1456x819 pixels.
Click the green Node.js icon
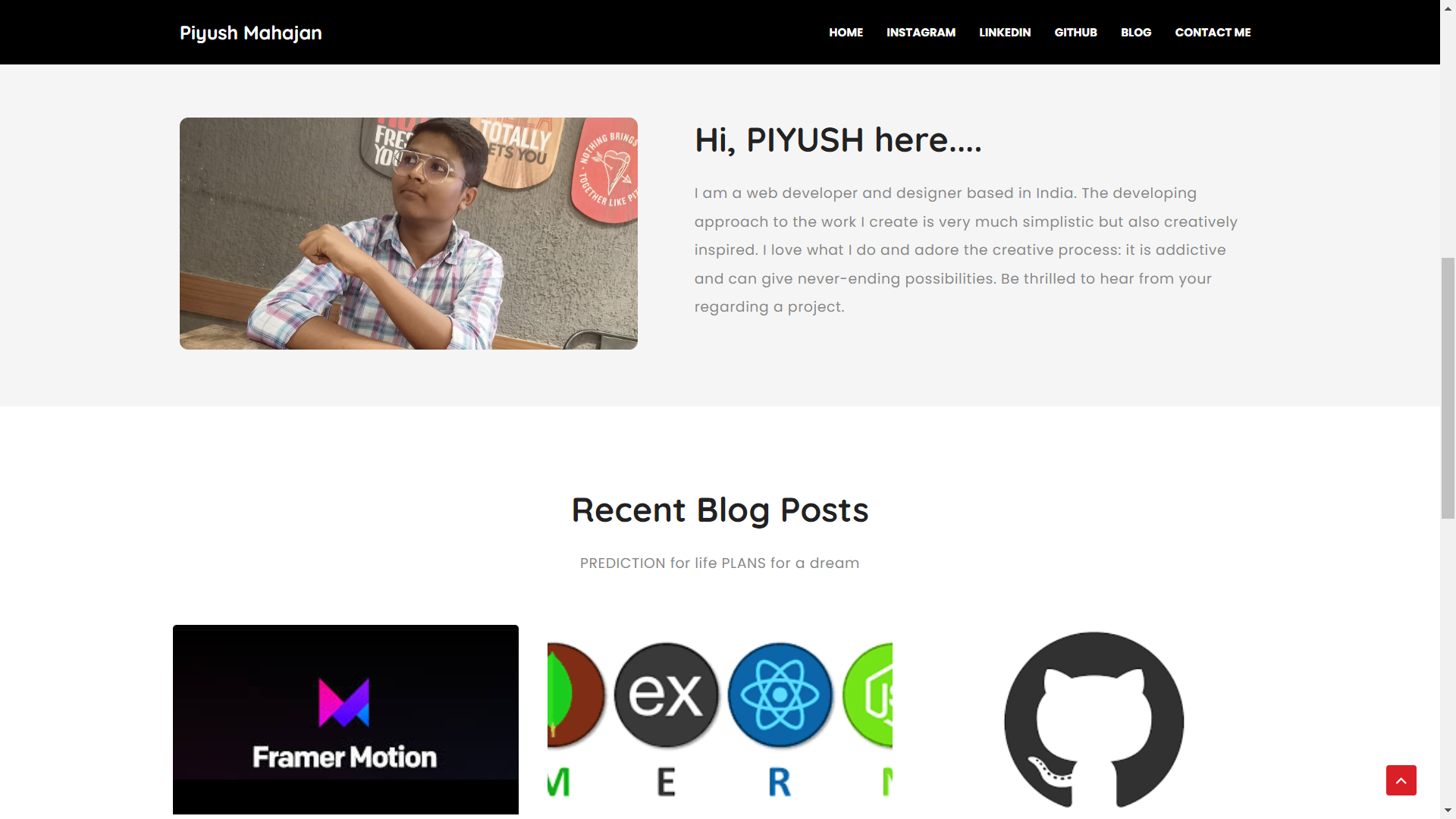[868, 694]
